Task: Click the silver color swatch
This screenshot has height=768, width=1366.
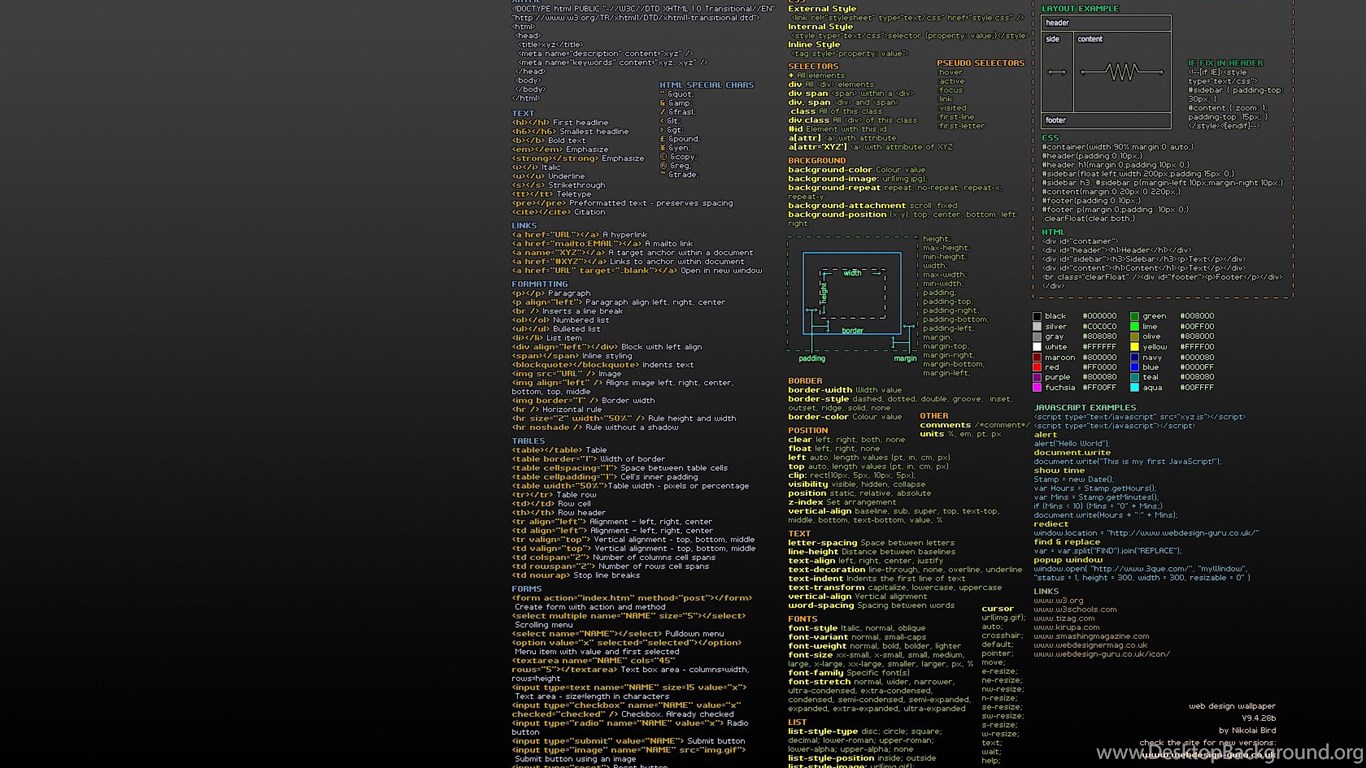Action: pos(1037,326)
